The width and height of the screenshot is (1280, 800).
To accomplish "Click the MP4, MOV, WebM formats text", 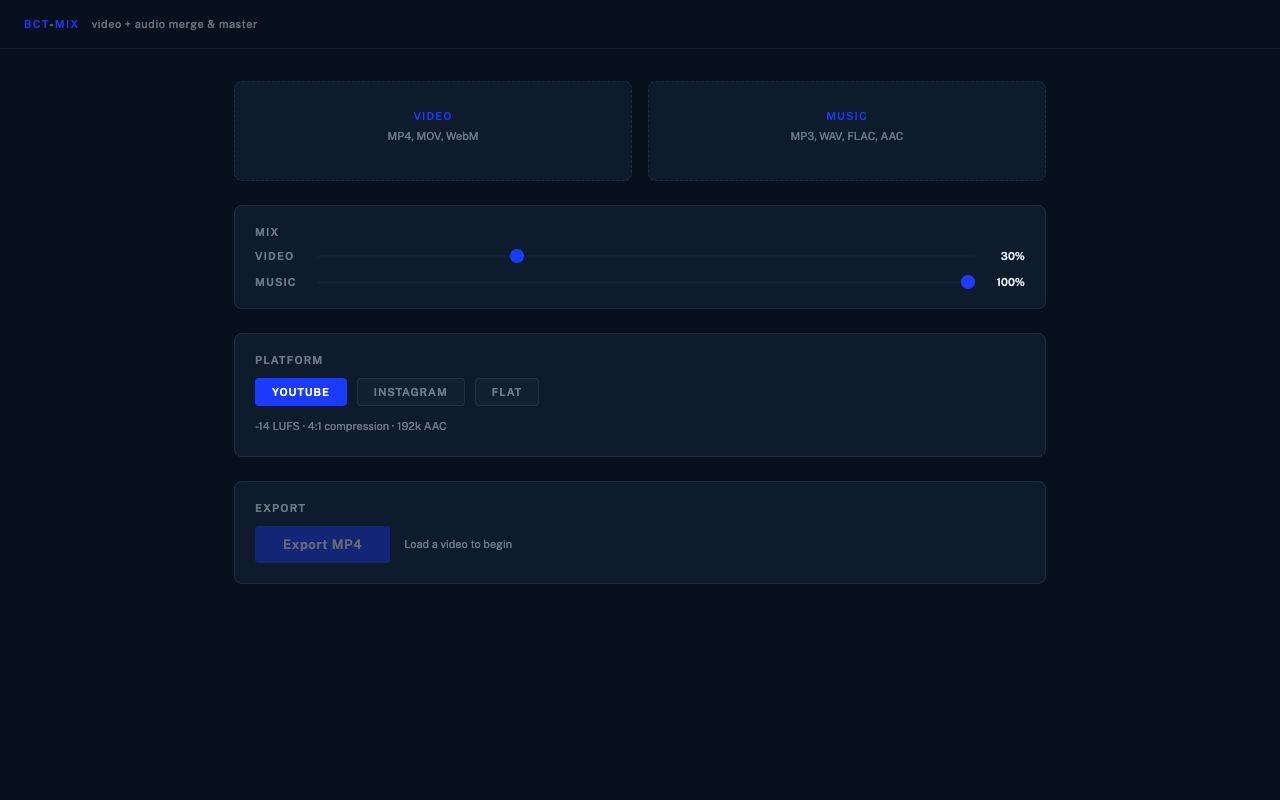I will [432, 136].
